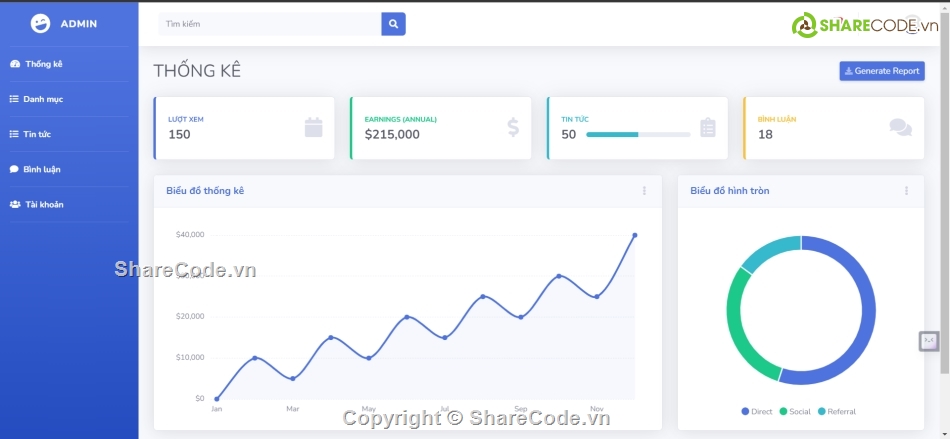Click the comments icon in Bình luận card
The width and height of the screenshot is (950, 439).
[x=900, y=128]
